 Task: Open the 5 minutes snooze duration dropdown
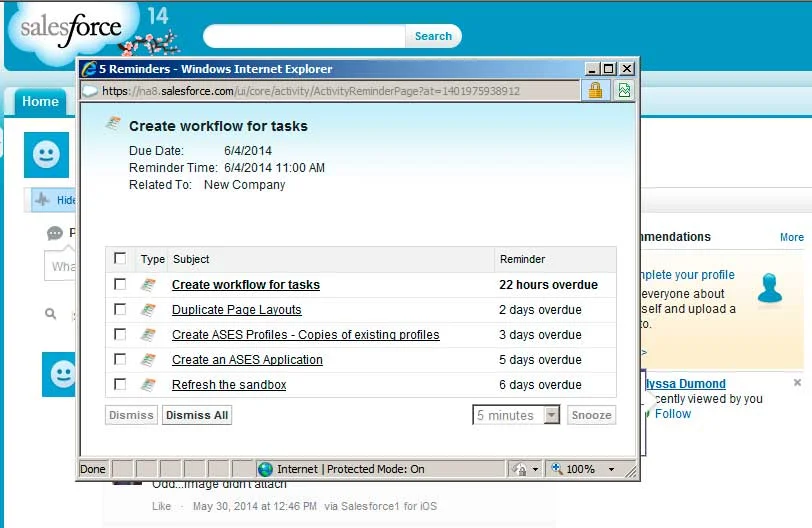[516, 415]
